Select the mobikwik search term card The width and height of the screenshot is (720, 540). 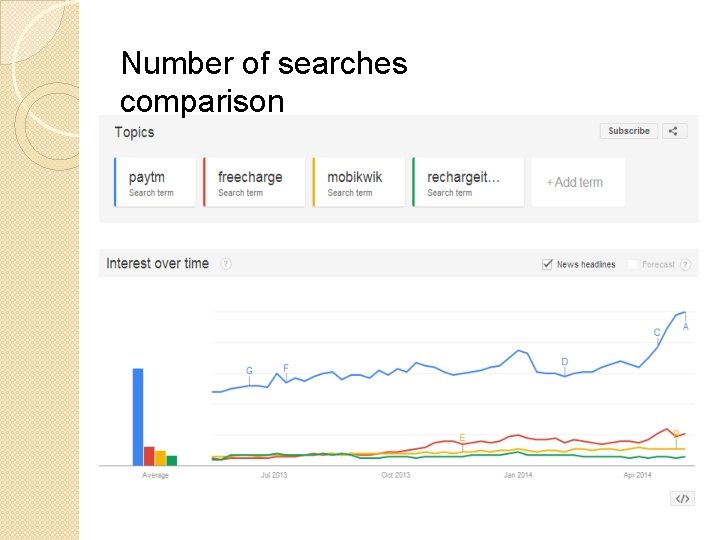point(359,182)
